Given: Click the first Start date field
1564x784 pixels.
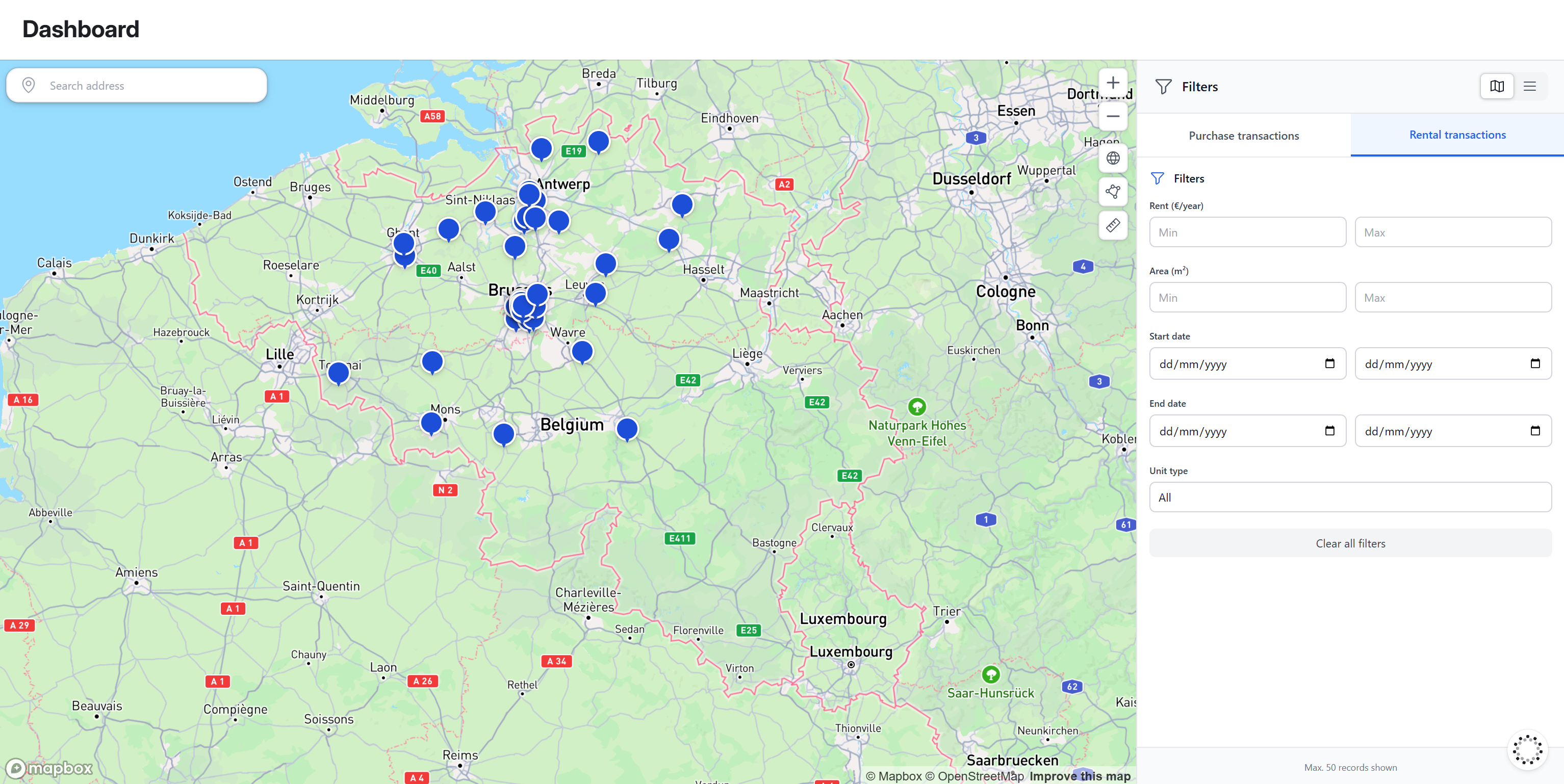Looking at the screenshot, I should [x=1248, y=363].
